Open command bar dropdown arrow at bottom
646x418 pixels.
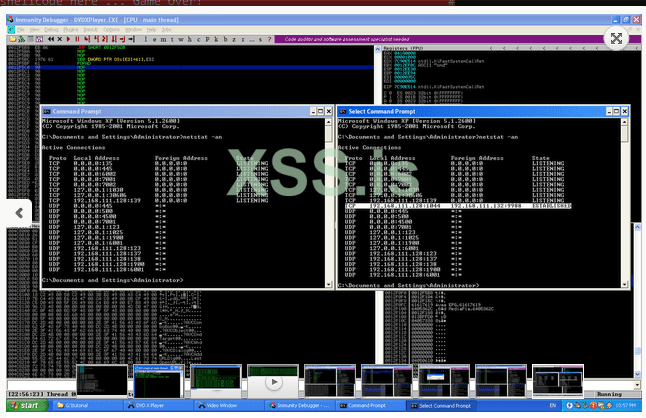(637, 385)
